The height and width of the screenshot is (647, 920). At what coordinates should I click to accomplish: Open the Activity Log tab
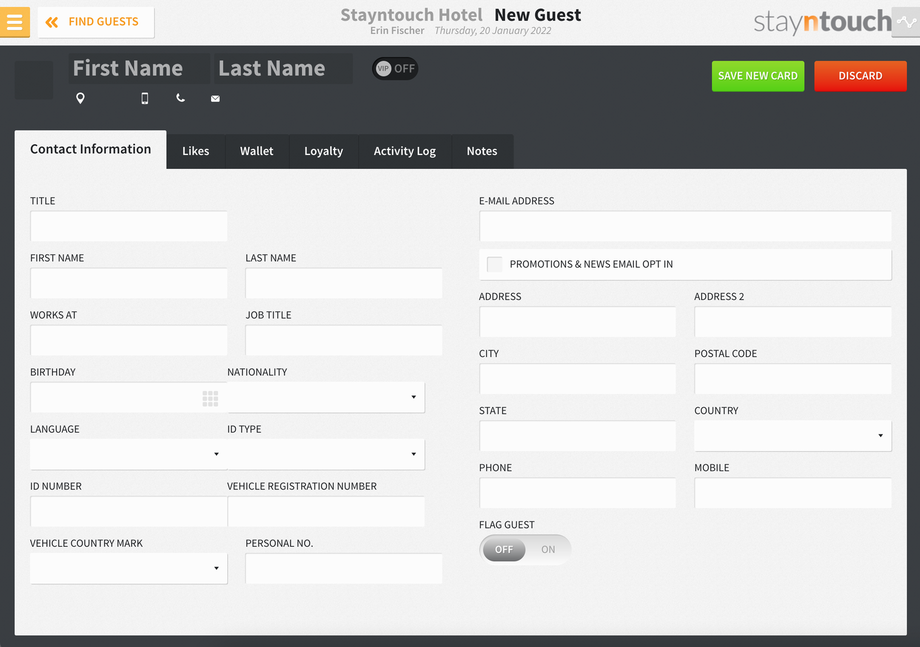pyautogui.click(x=405, y=151)
